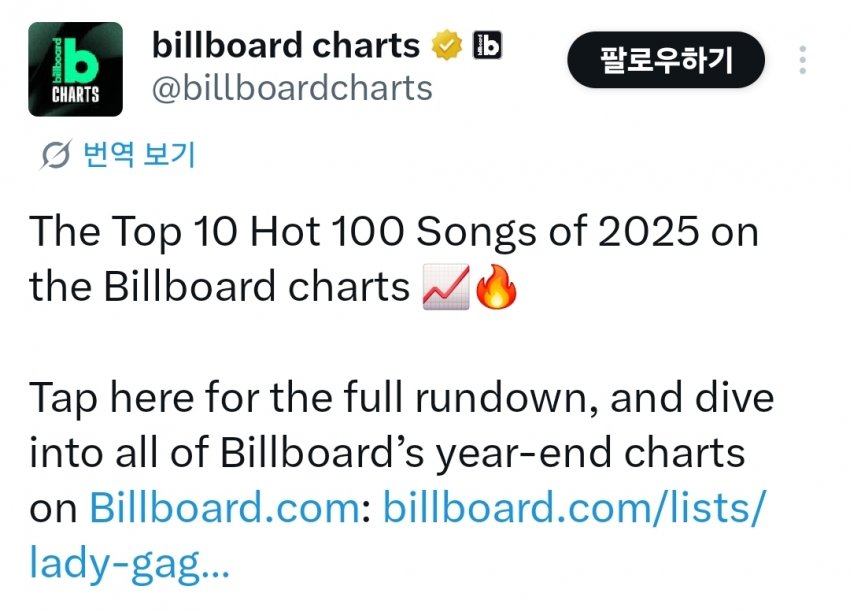Click the fire emoji in tweet

click(x=495, y=288)
